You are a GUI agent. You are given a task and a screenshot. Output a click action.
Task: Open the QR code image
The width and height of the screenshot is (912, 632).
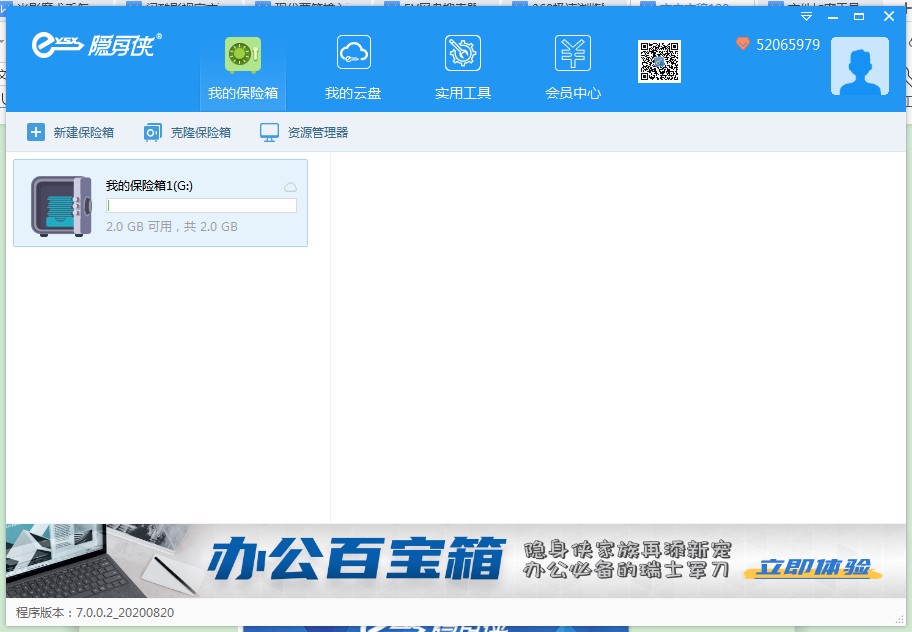click(659, 61)
